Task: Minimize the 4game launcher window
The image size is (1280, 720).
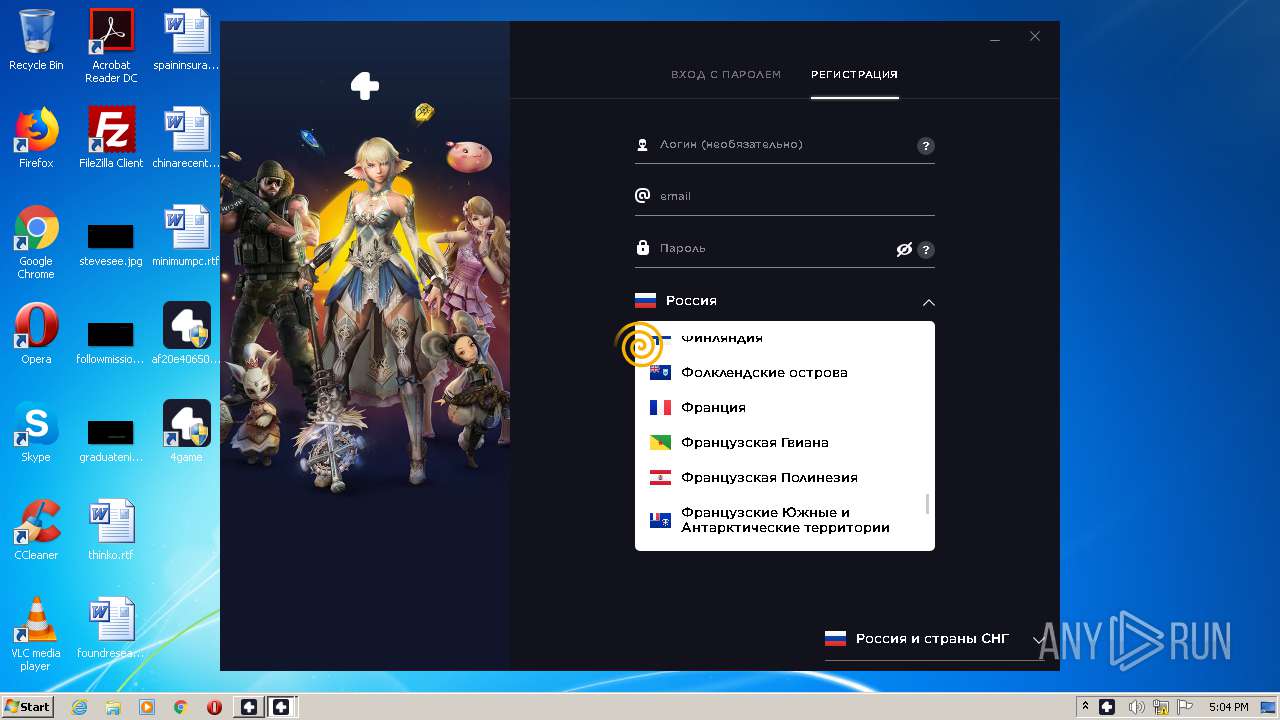Action: pos(995,38)
